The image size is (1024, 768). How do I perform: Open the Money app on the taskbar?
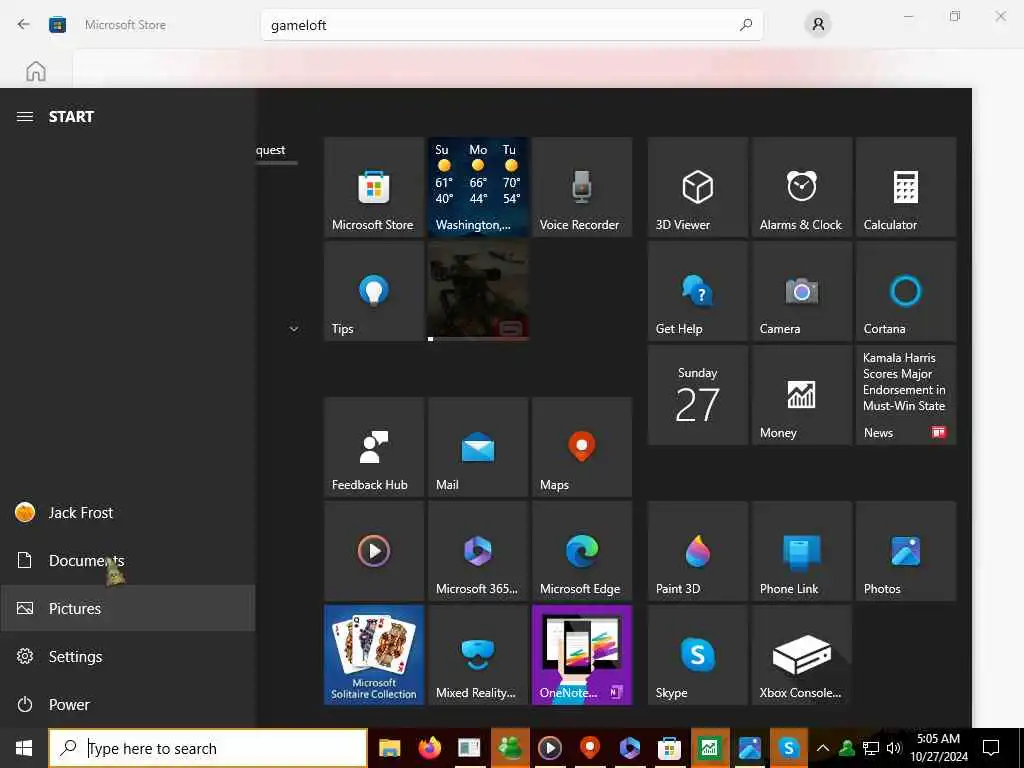pos(709,748)
